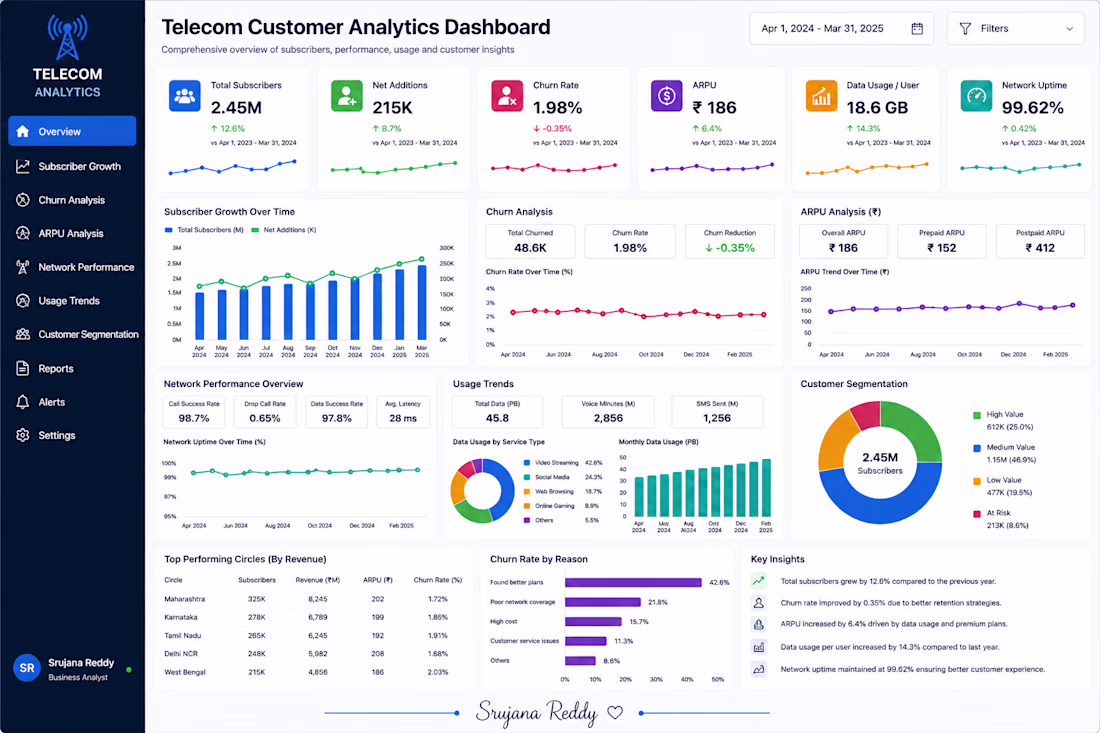
Task: Open the Apr 1, 2024 - Mar 31, 2025 date picker
Action: (841, 29)
